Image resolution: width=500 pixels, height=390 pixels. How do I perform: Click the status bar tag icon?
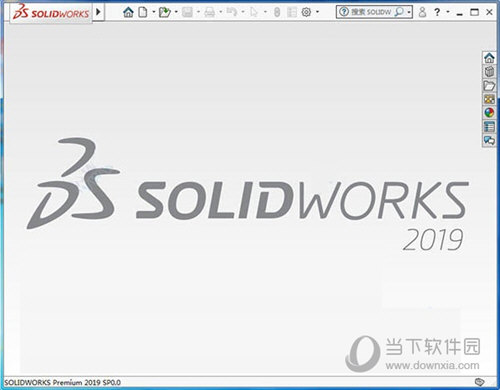pyautogui.click(x=479, y=382)
